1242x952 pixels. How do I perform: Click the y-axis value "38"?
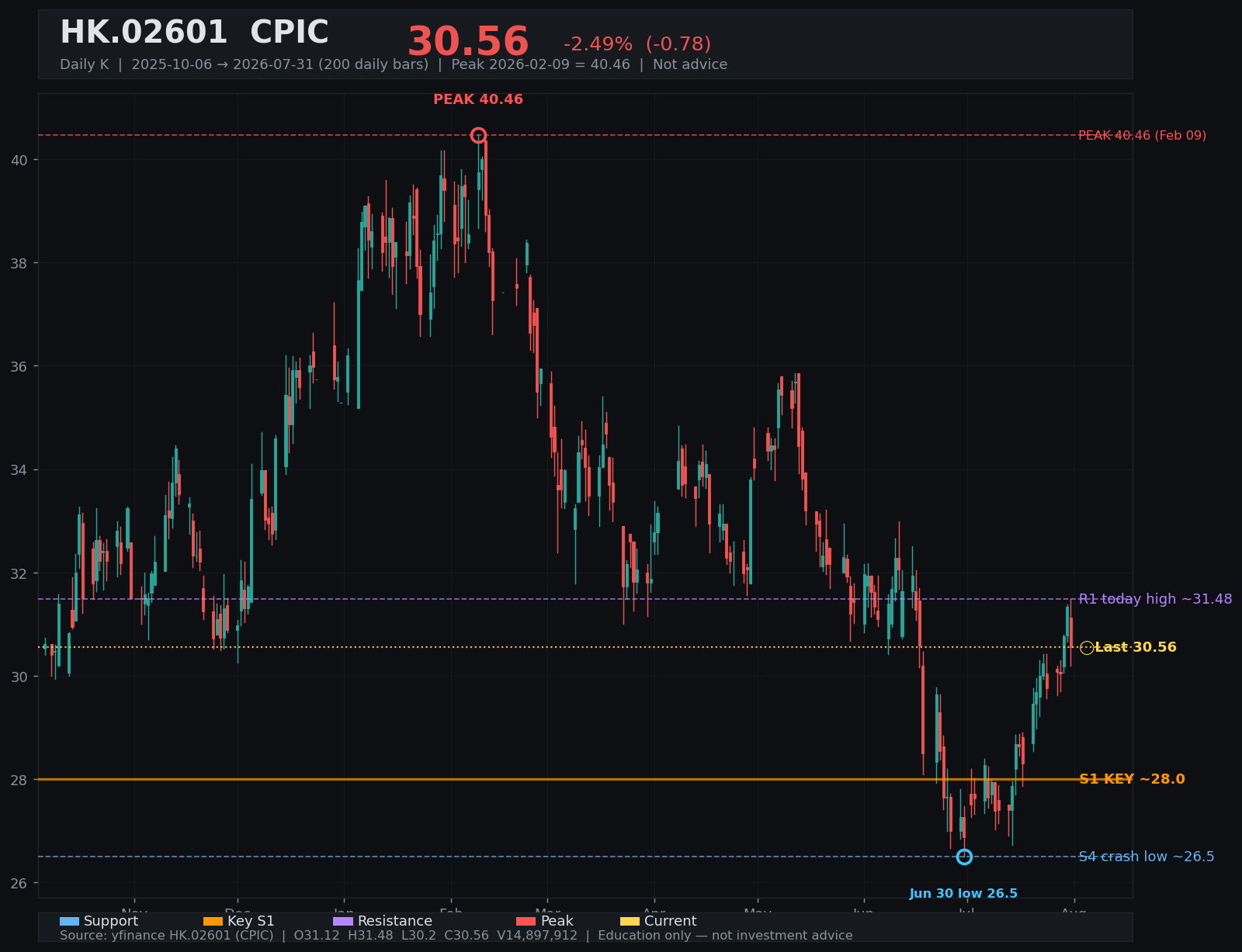tap(19, 263)
